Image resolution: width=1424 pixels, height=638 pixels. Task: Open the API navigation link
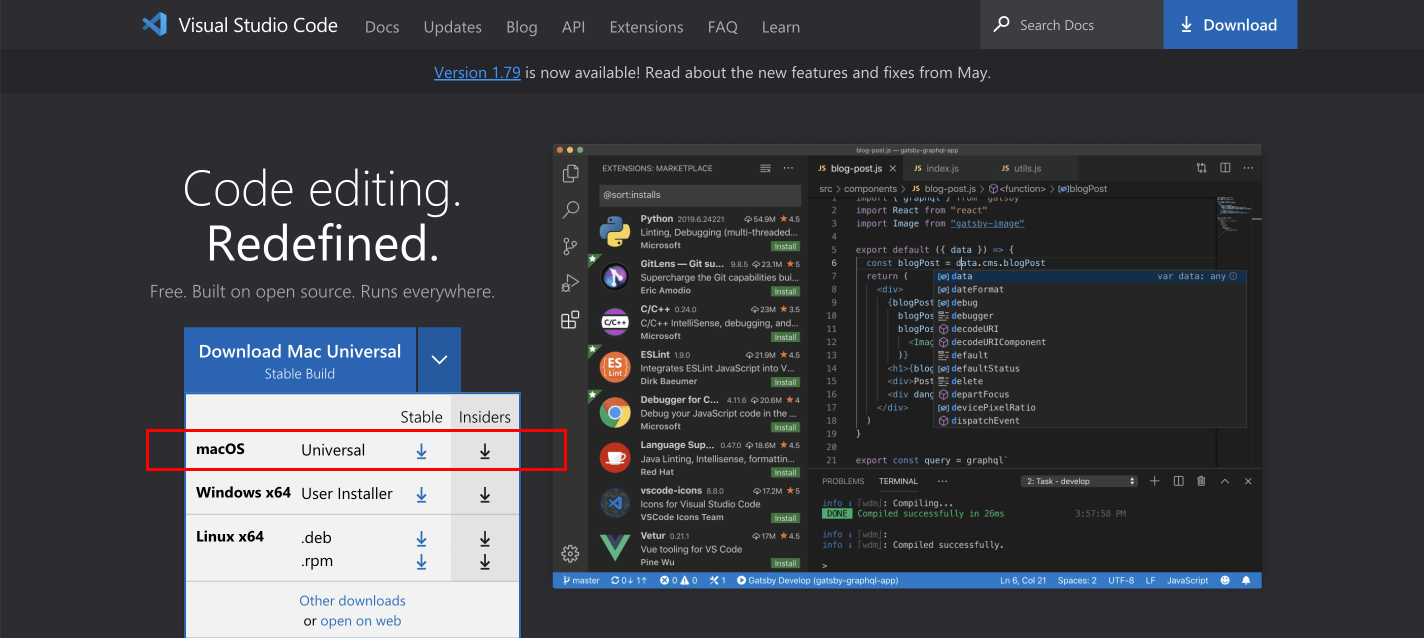[573, 27]
